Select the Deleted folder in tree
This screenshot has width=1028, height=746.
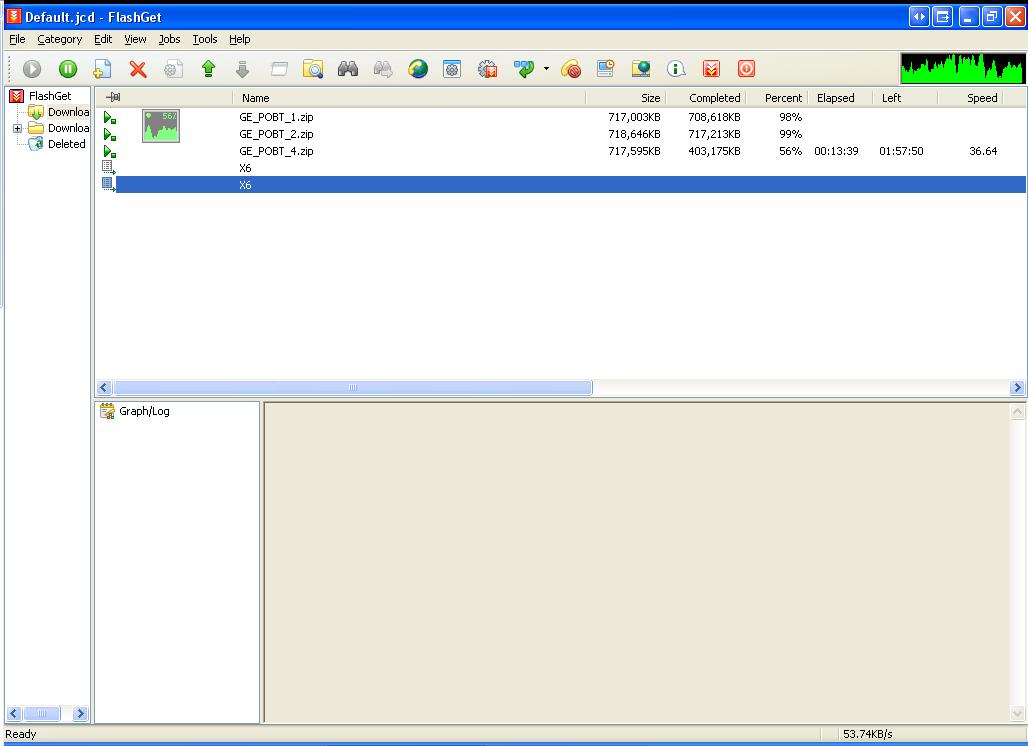click(x=66, y=144)
